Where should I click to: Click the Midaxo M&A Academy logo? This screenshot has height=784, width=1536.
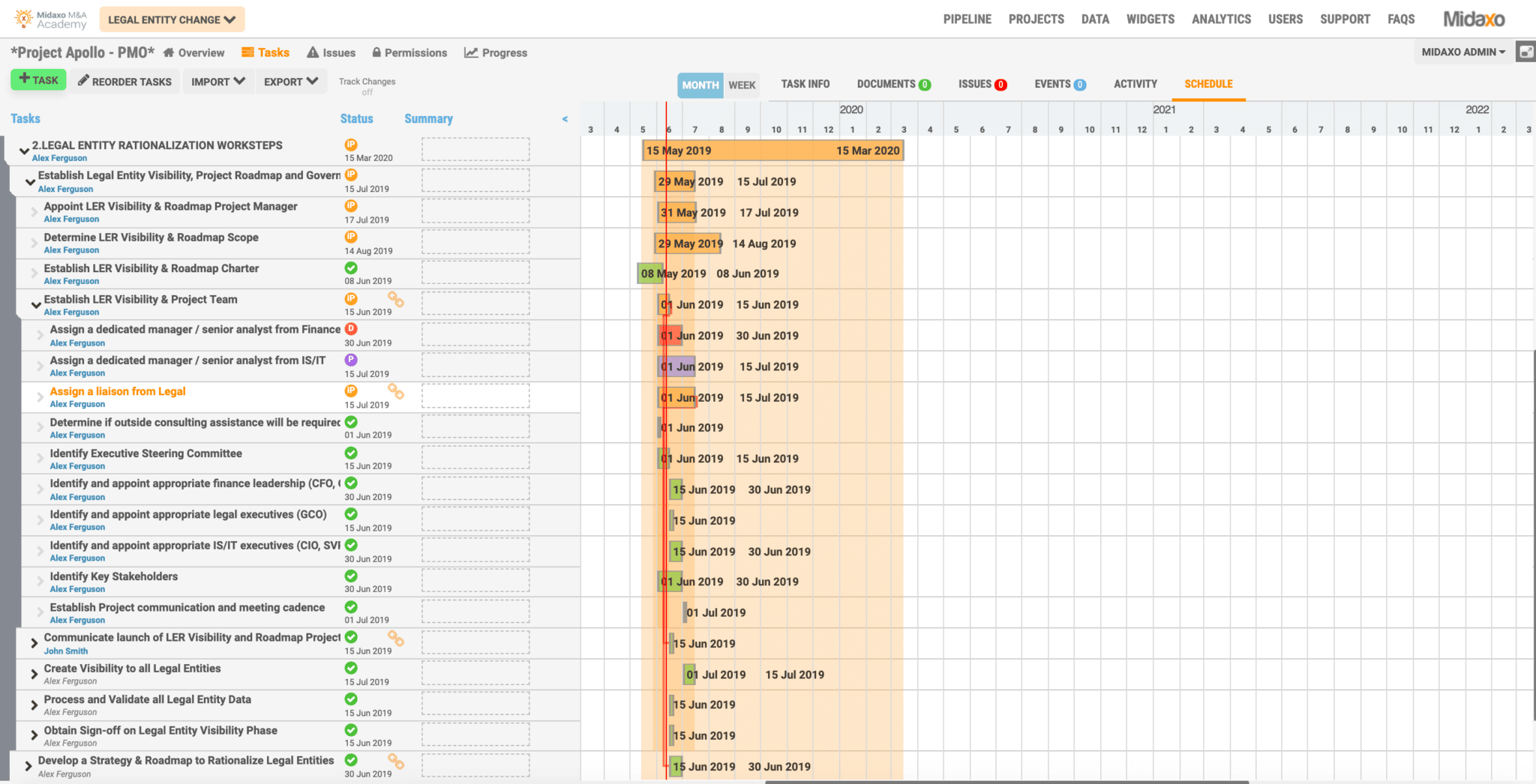51,19
